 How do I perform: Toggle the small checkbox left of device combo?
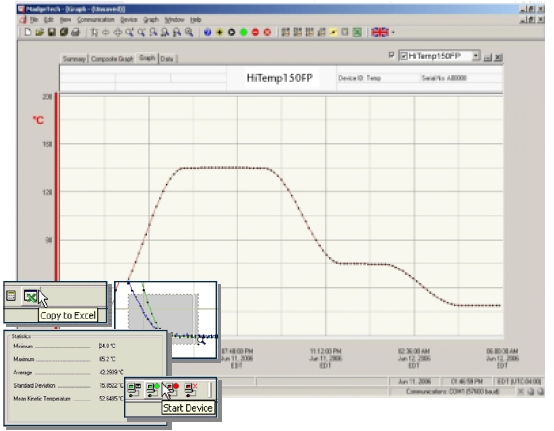click(391, 55)
